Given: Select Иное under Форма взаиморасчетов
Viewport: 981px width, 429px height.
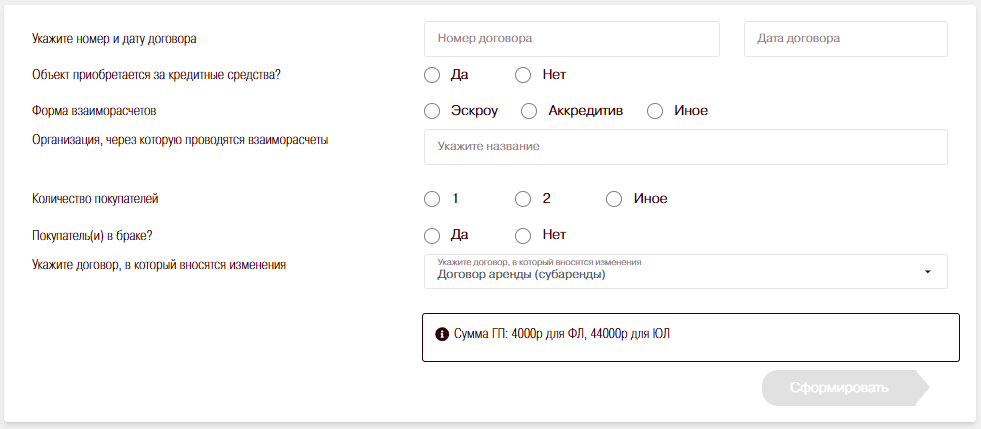Looking at the screenshot, I should [x=655, y=111].
